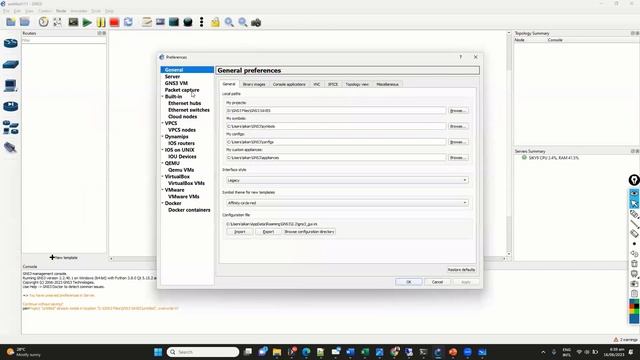The height and width of the screenshot is (360, 640).
Task: Click the Open project folder toolbar icon
Action: [x=25, y=22]
